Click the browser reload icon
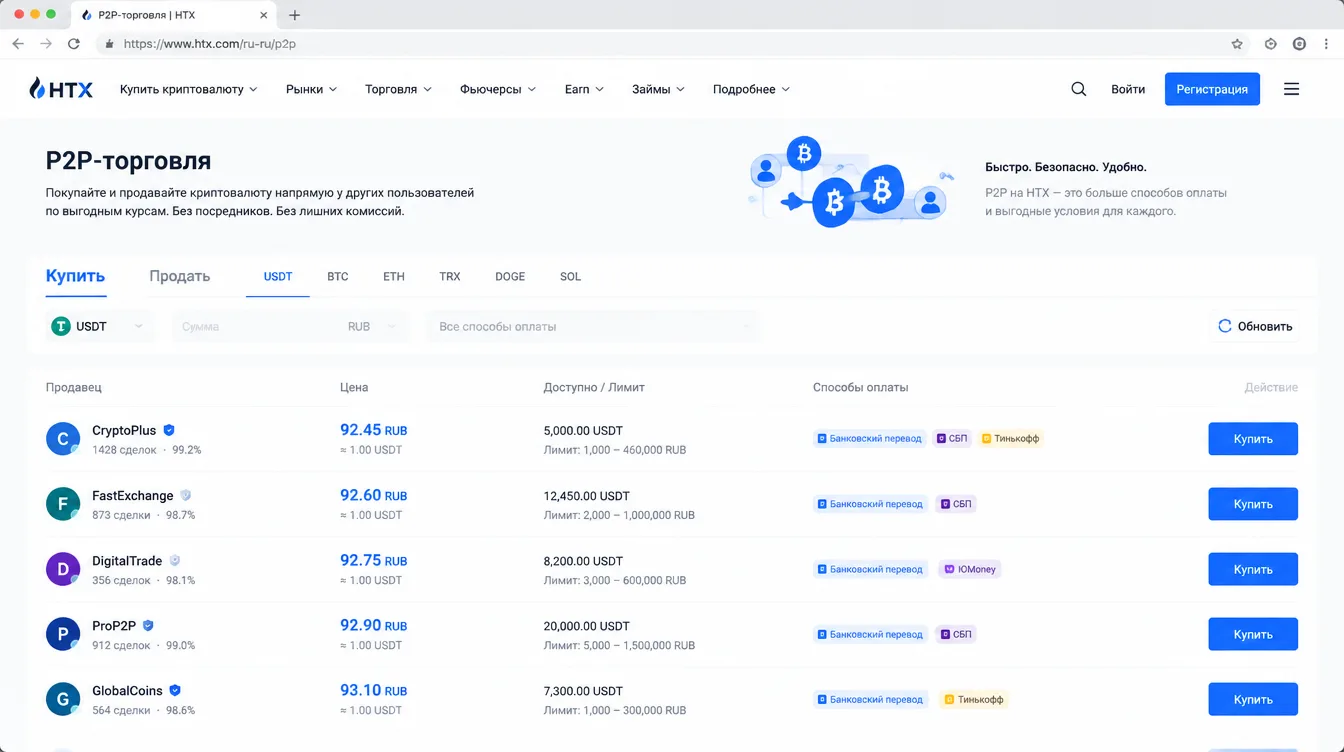Screen dimensions: 1344x752 click(x=73, y=44)
